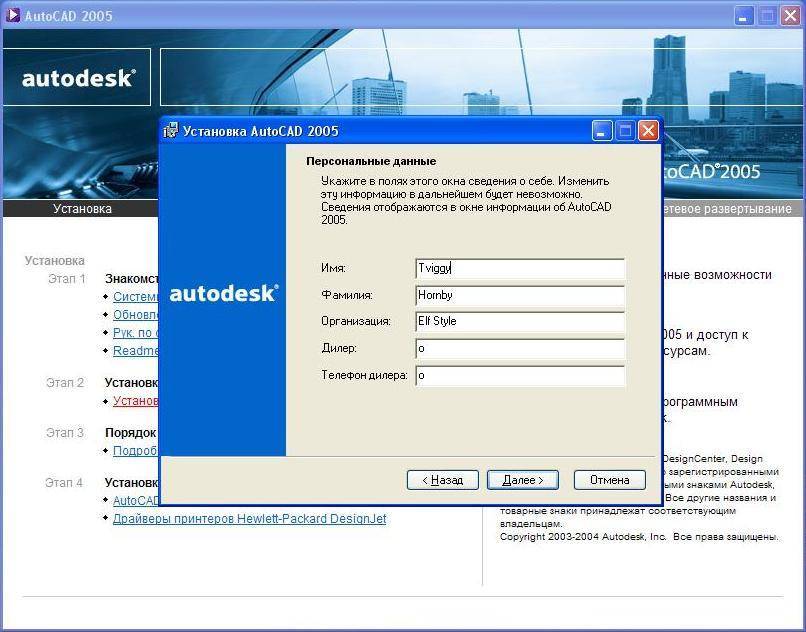Click the Организация: label
Viewport: 806px width, 632px height.
[356, 321]
